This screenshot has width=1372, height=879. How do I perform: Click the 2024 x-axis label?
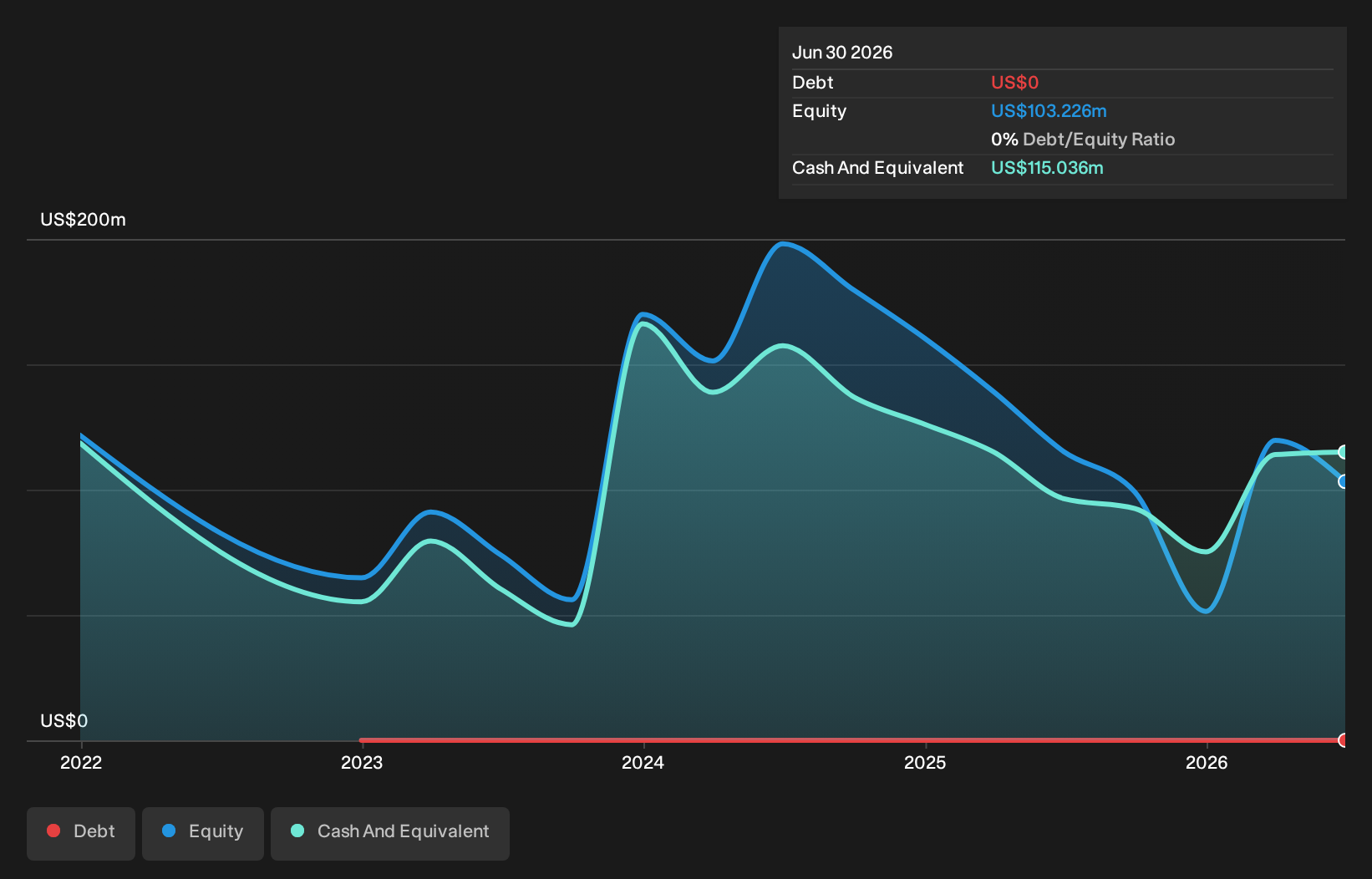click(x=643, y=762)
